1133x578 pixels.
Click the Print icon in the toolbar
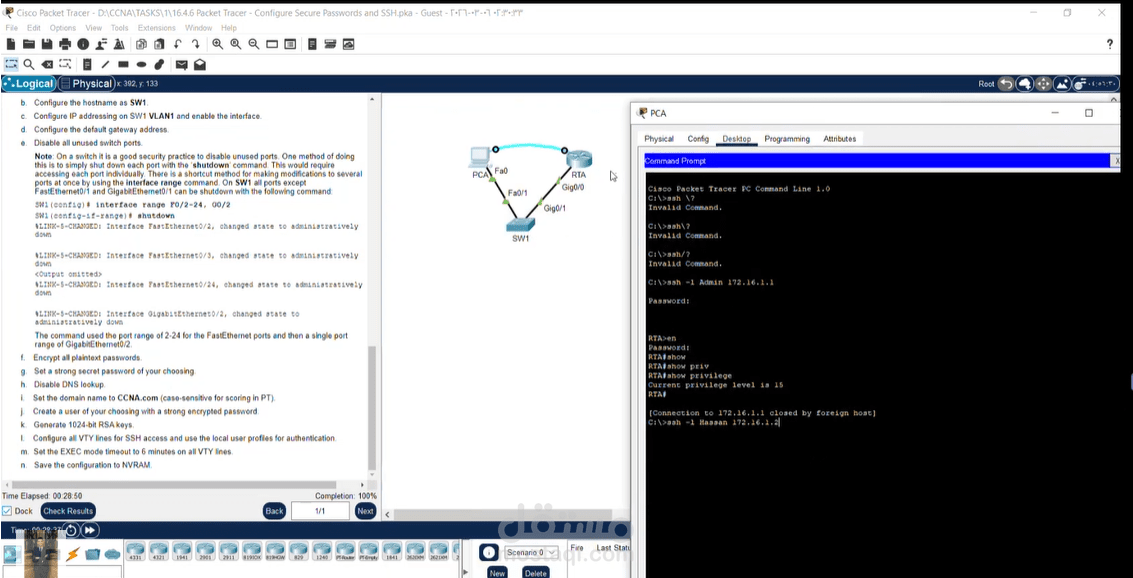[65, 44]
